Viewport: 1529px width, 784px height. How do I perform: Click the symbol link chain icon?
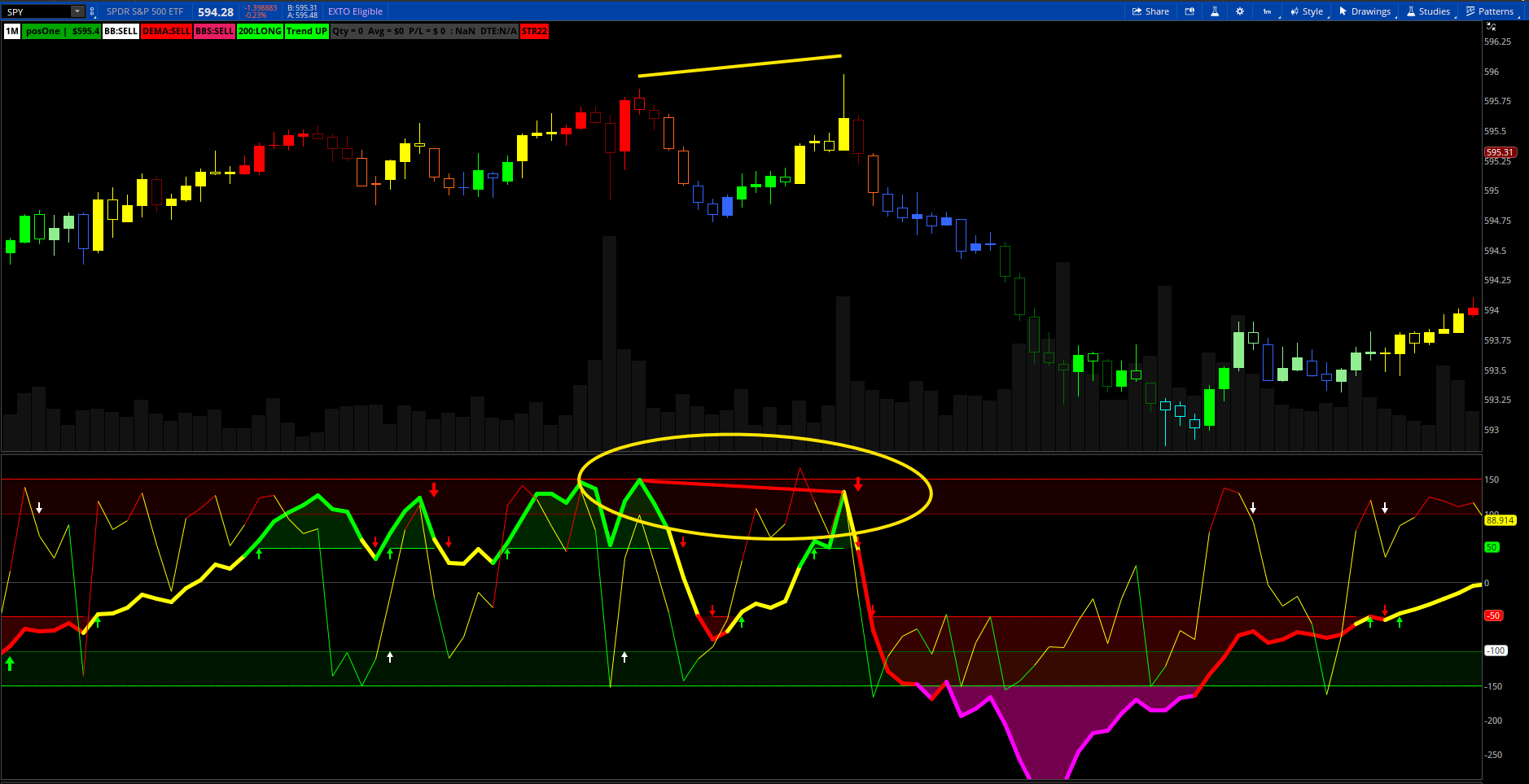click(x=92, y=11)
